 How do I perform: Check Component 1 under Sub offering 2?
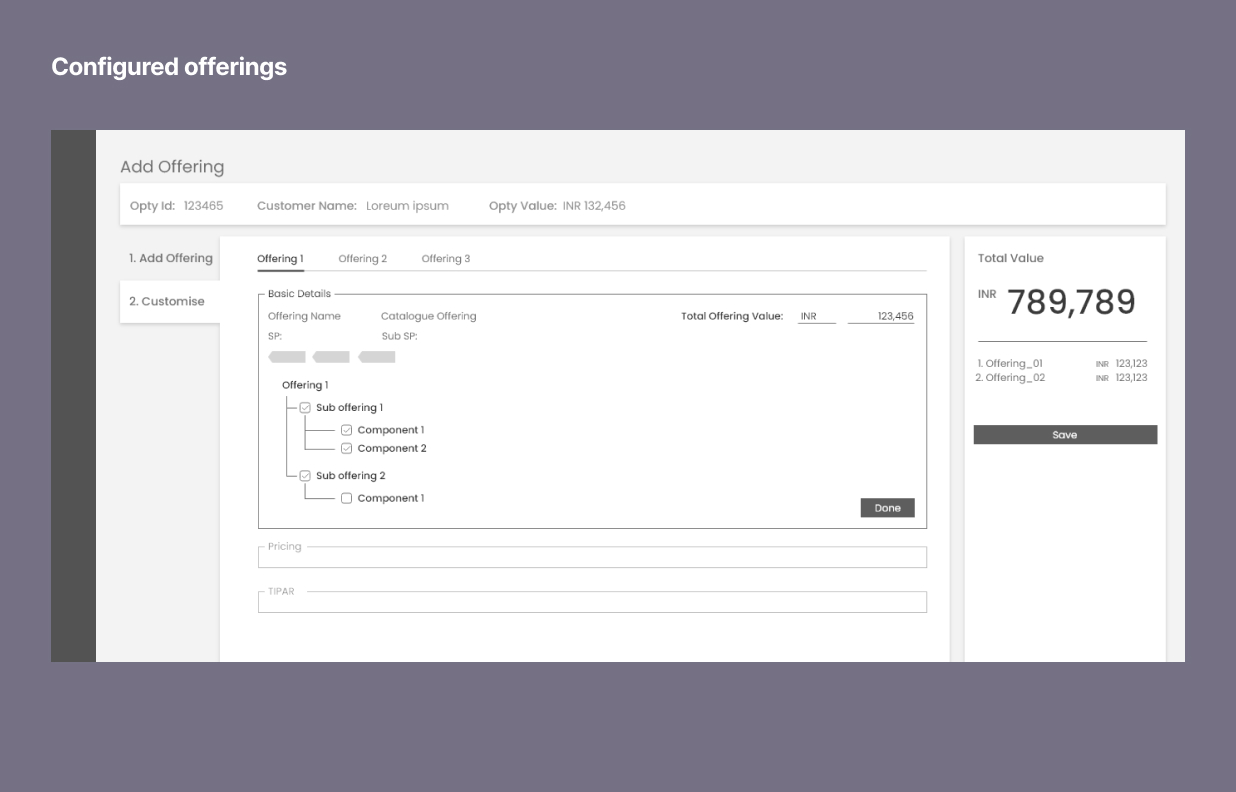347,498
